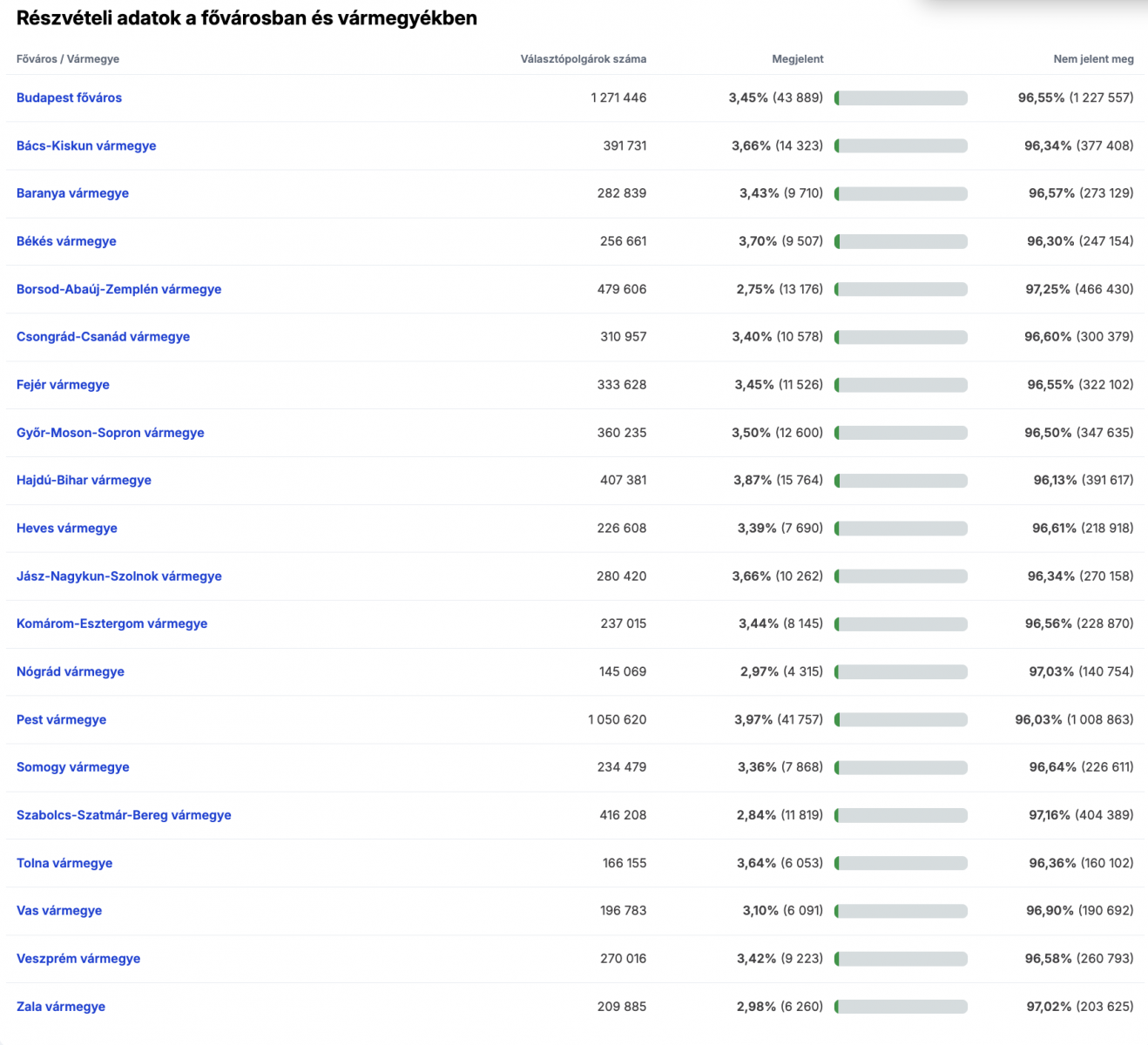
Task: Click the Megjelent column header
Action: coord(797,59)
